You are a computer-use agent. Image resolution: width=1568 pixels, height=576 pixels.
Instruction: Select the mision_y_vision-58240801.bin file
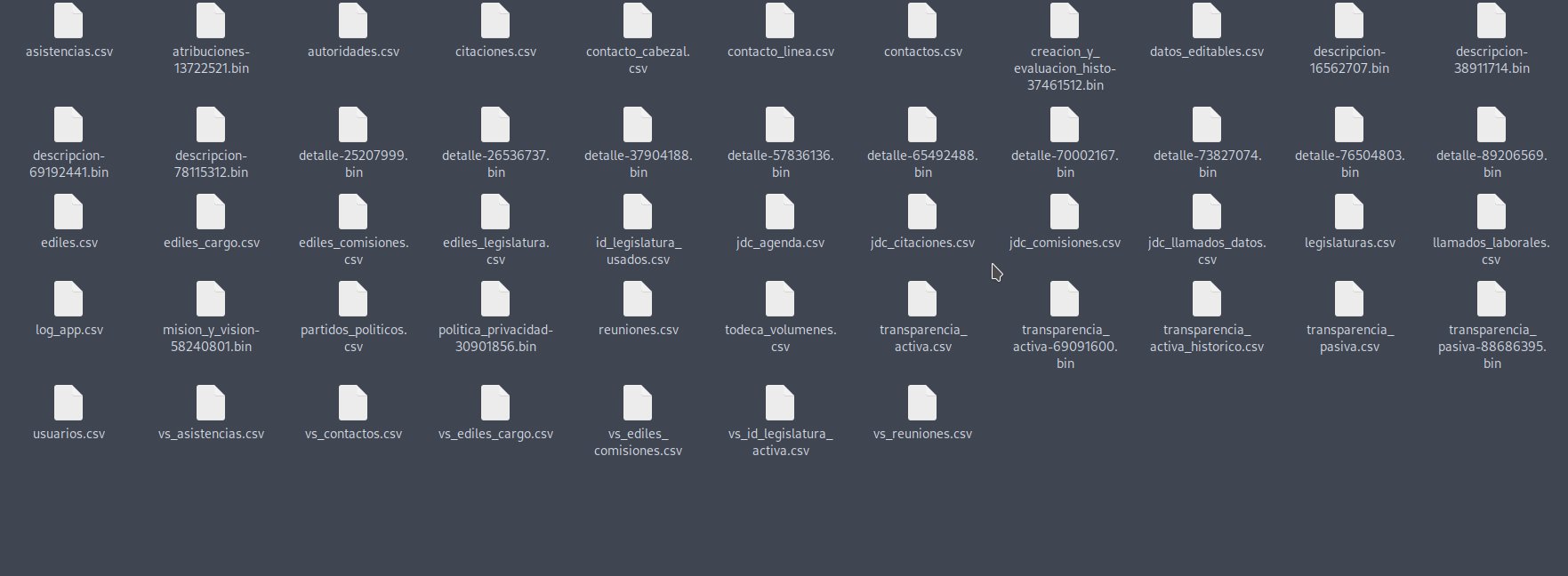tap(211, 300)
